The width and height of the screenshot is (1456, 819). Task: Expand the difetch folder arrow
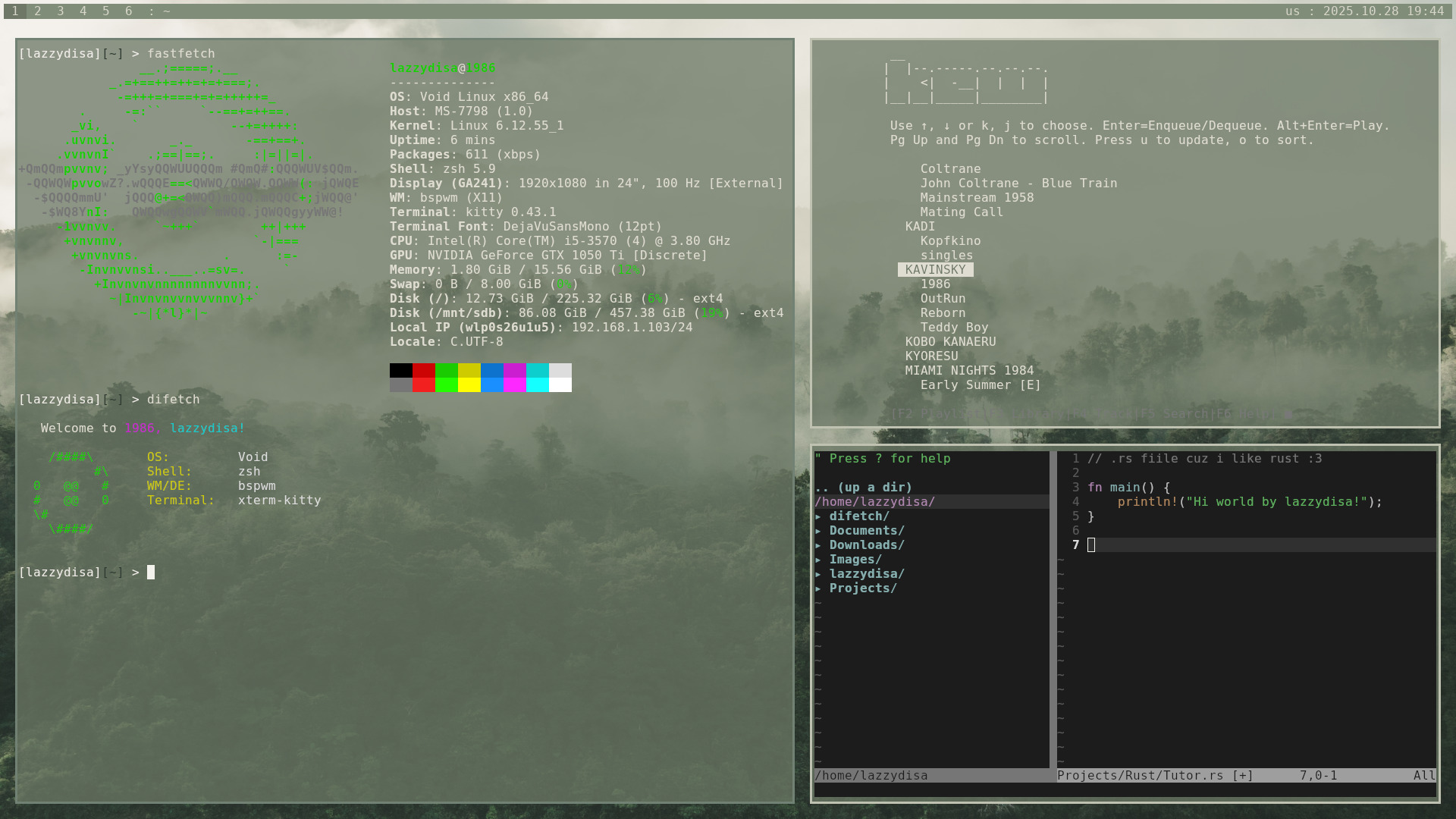tap(818, 516)
